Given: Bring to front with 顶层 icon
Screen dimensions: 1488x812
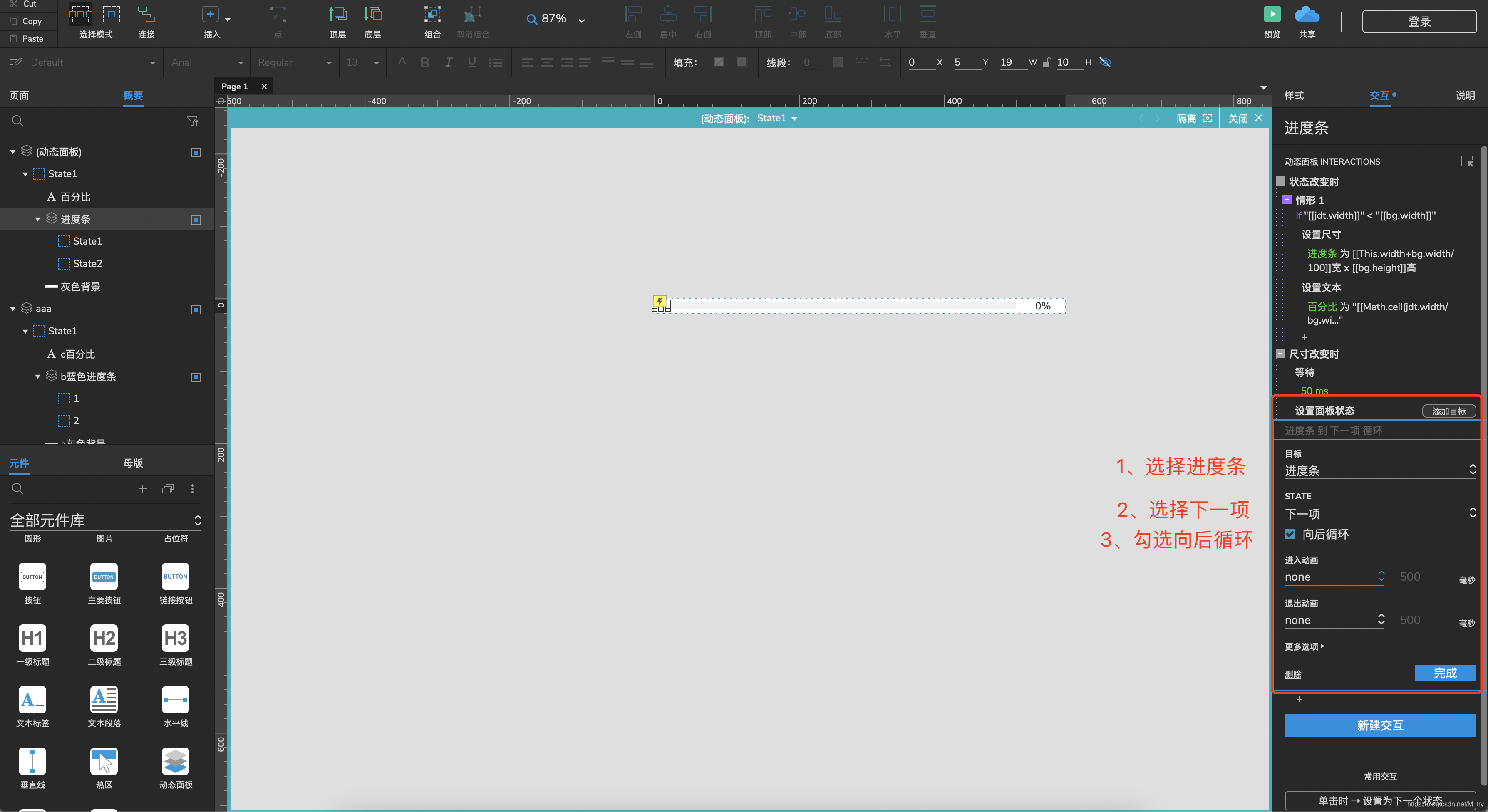Looking at the screenshot, I should pyautogui.click(x=337, y=14).
